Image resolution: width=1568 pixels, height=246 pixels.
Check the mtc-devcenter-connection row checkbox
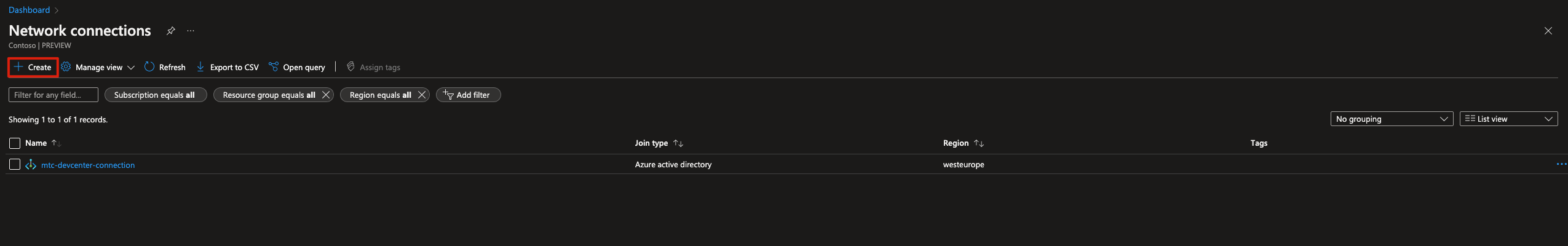coord(15,164)
